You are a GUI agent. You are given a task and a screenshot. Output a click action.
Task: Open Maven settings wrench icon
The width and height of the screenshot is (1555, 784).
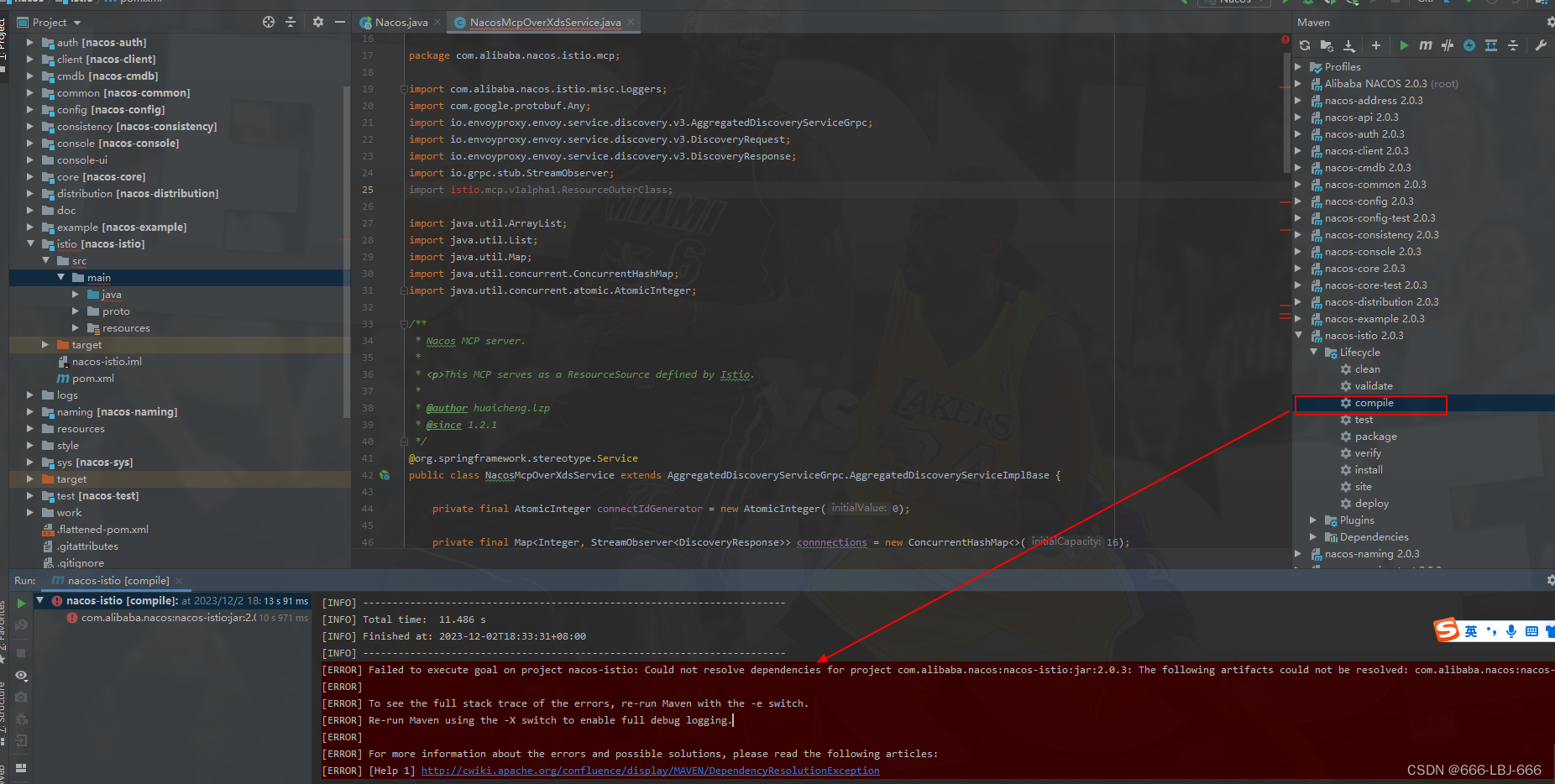(1541, 45)
